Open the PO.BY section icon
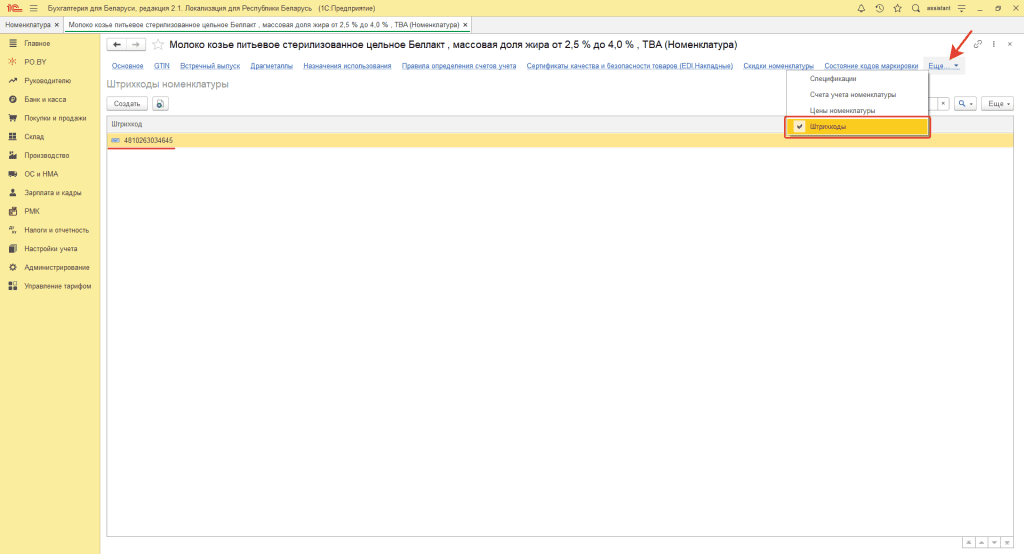The width and height of the screenshot is (1024, 554). pos(12,62)
